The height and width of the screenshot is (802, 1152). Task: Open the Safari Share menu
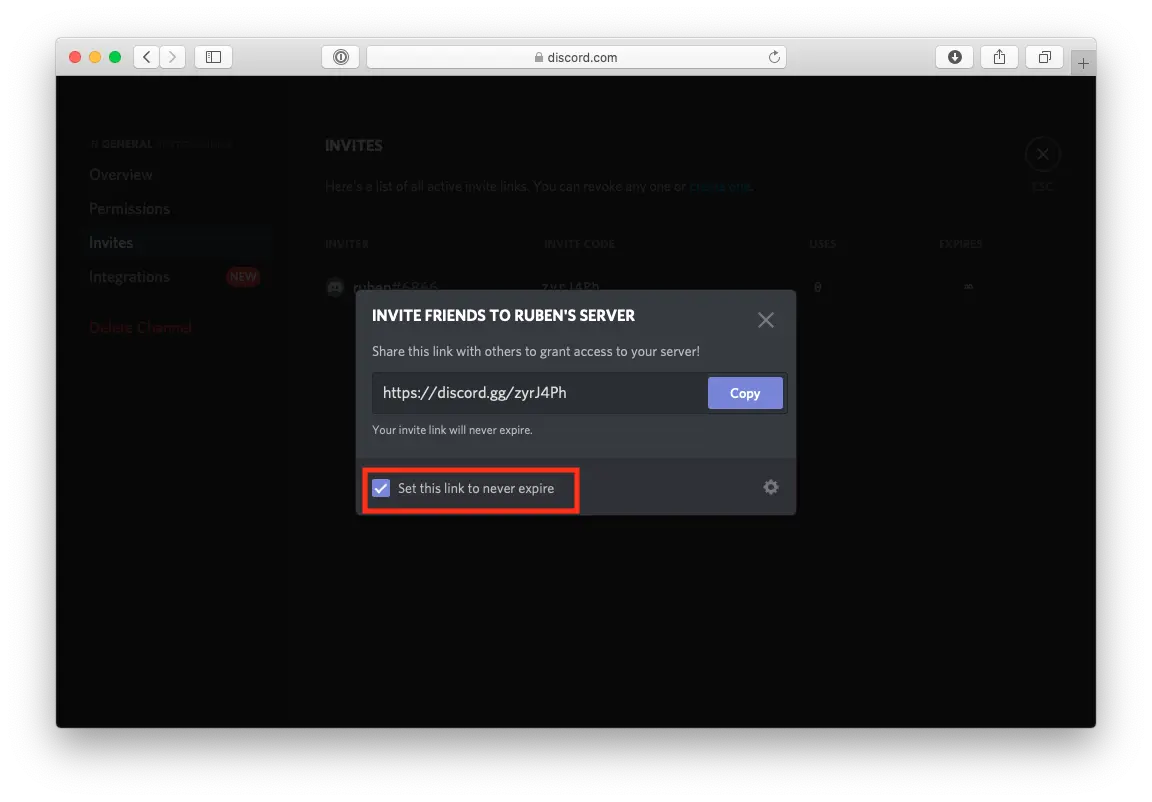pyautogui.click(x=999, y=57)
